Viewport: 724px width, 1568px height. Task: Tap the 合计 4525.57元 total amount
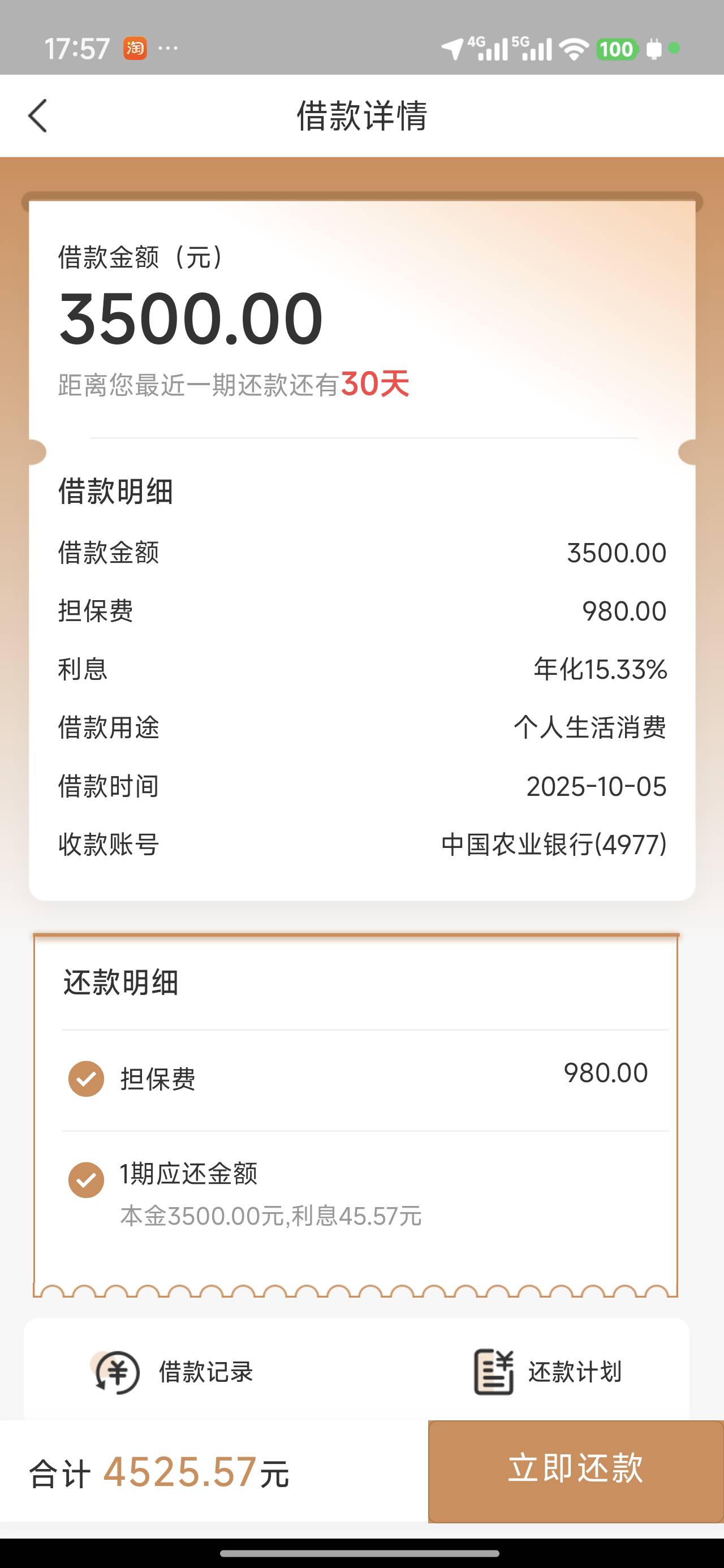(x=160, y=1473)
